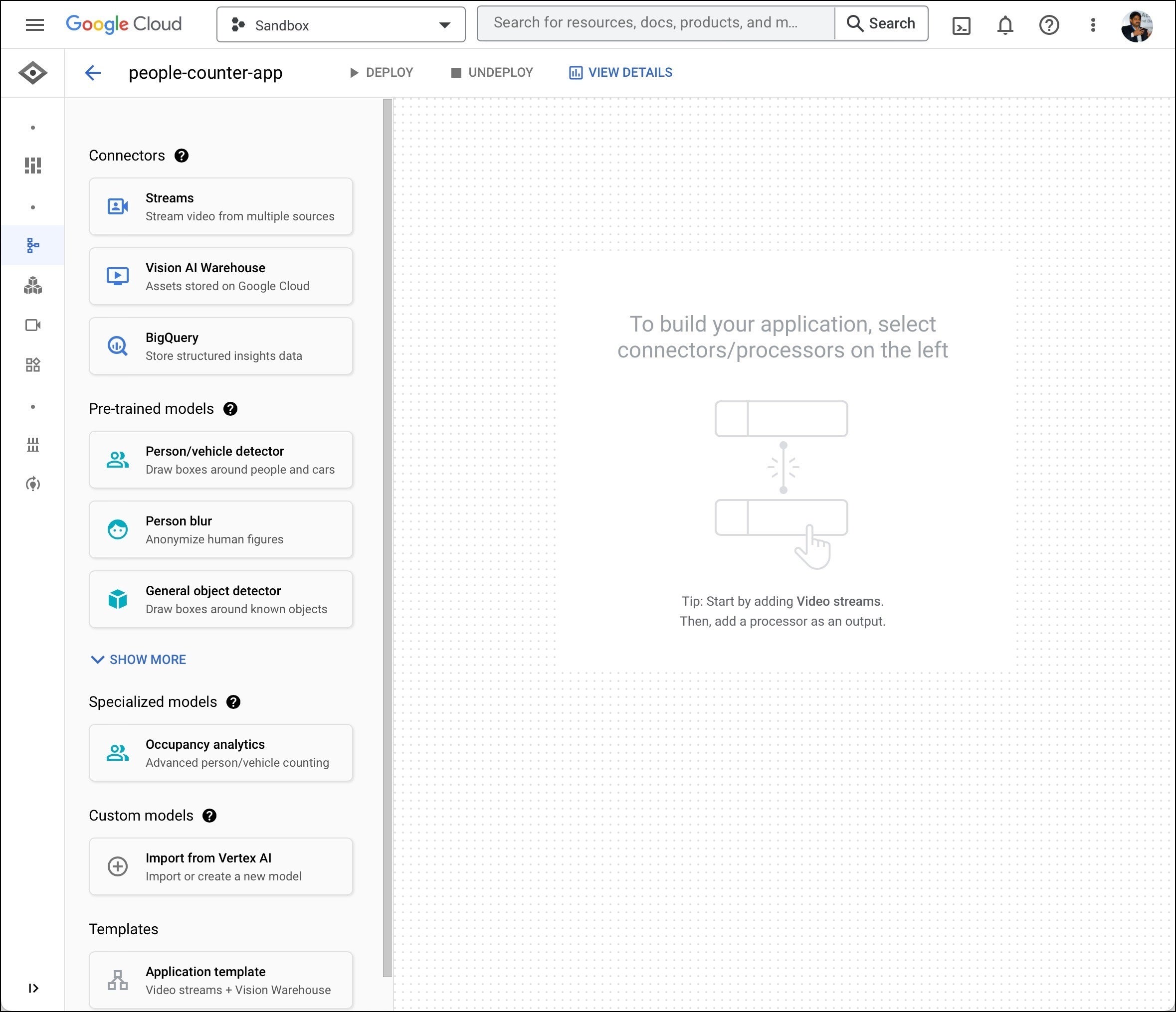Click the Person blur face icon
Viewport: 1176px width, 1012px height.
pos(118,529)
